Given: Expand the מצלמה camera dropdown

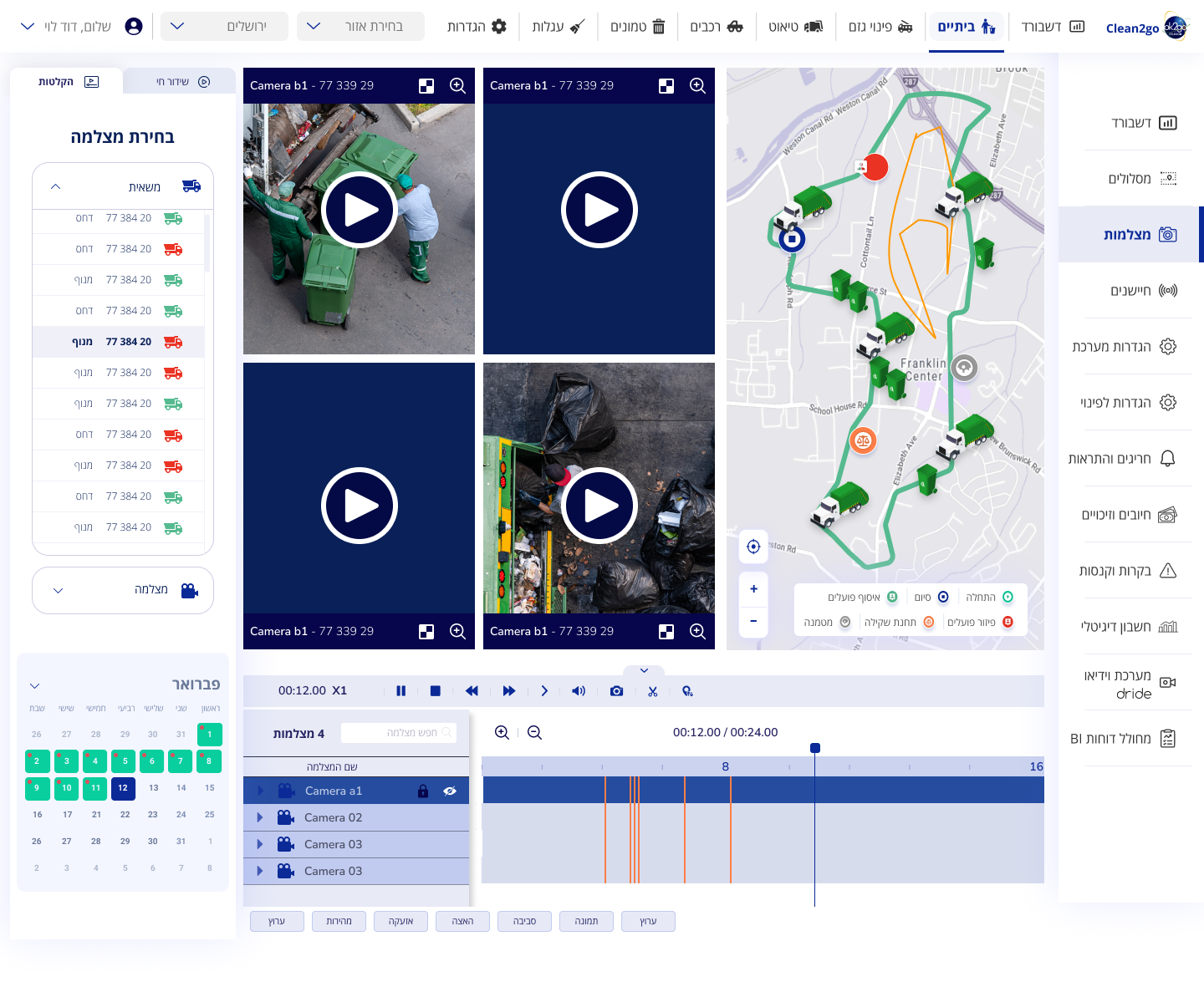Looking at the screenshot, I should (123, 590).
